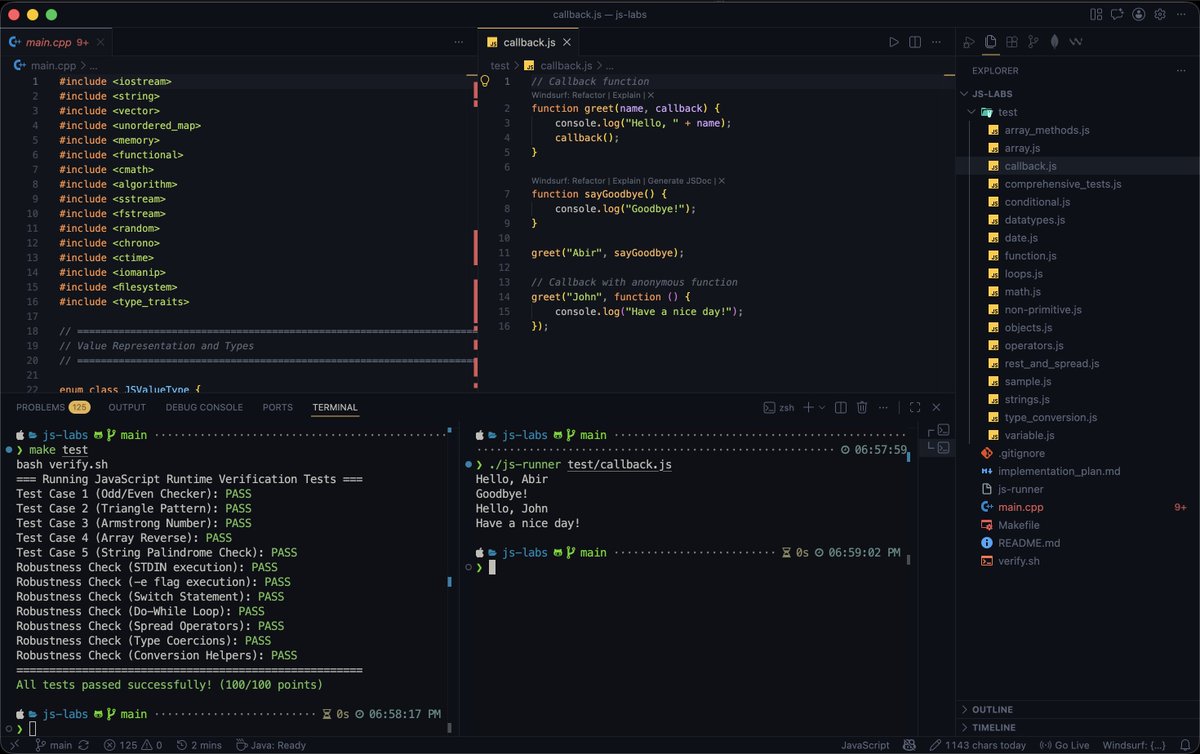The height and width of the screenshot is (754, 1200).
Task: Open the Makefile in the explorer
Action: (1075, 525)
